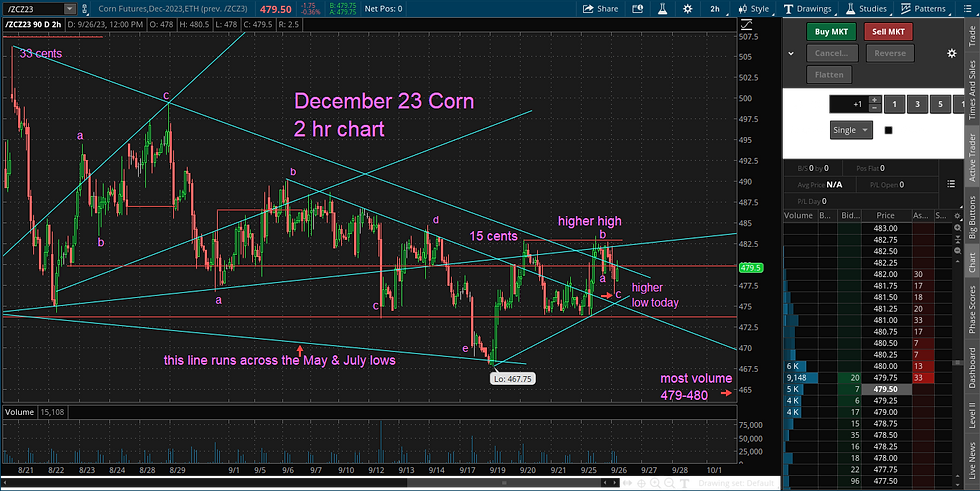
Task: Switch to Level II side tab
Action: click(972, 415)
